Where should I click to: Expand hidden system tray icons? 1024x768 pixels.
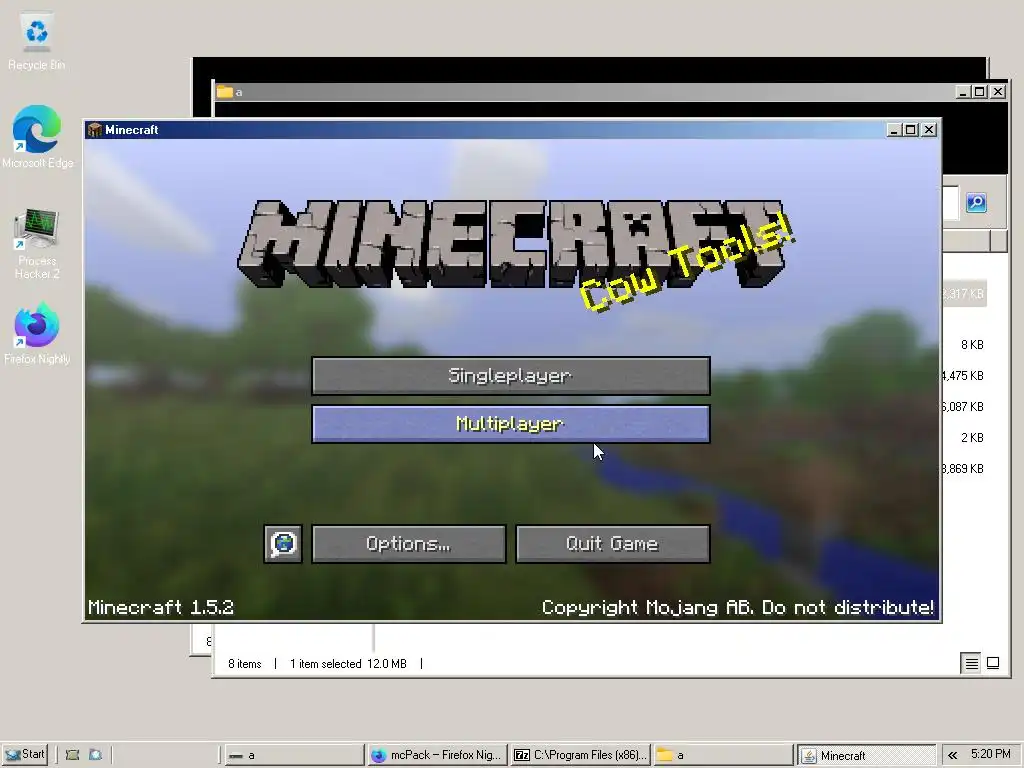(x=952, y=755)
